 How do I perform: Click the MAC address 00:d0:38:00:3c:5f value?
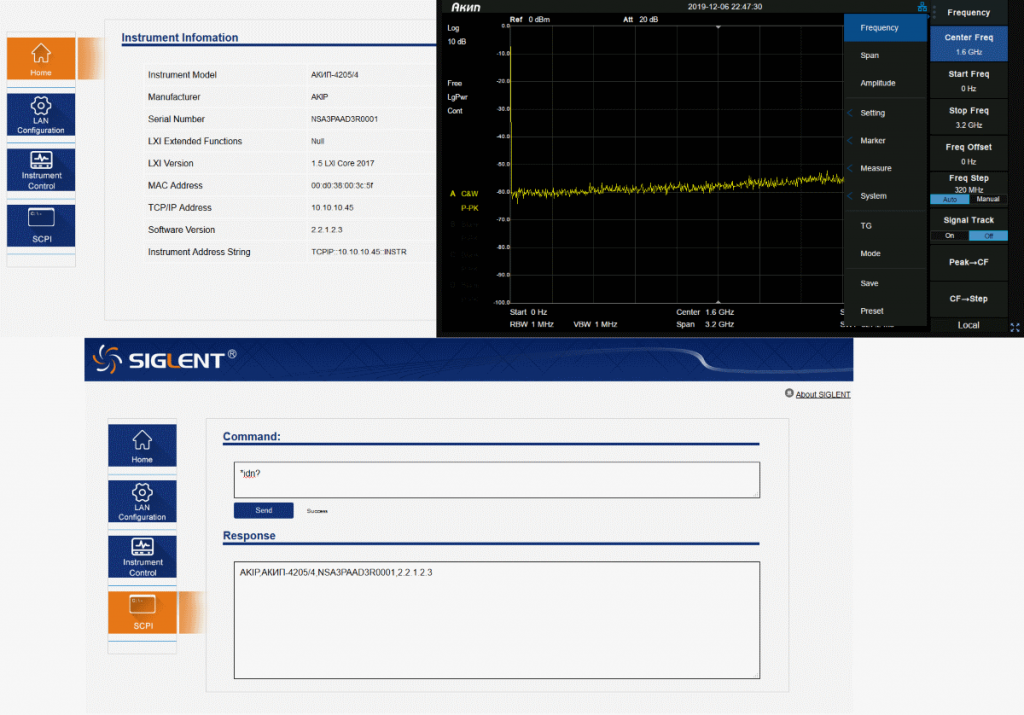point(342,185)
